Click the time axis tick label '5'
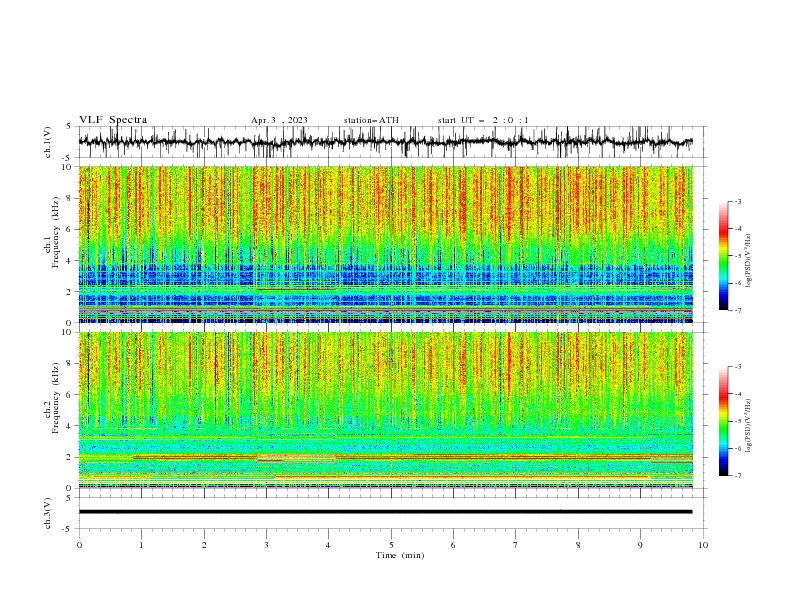 391,545
